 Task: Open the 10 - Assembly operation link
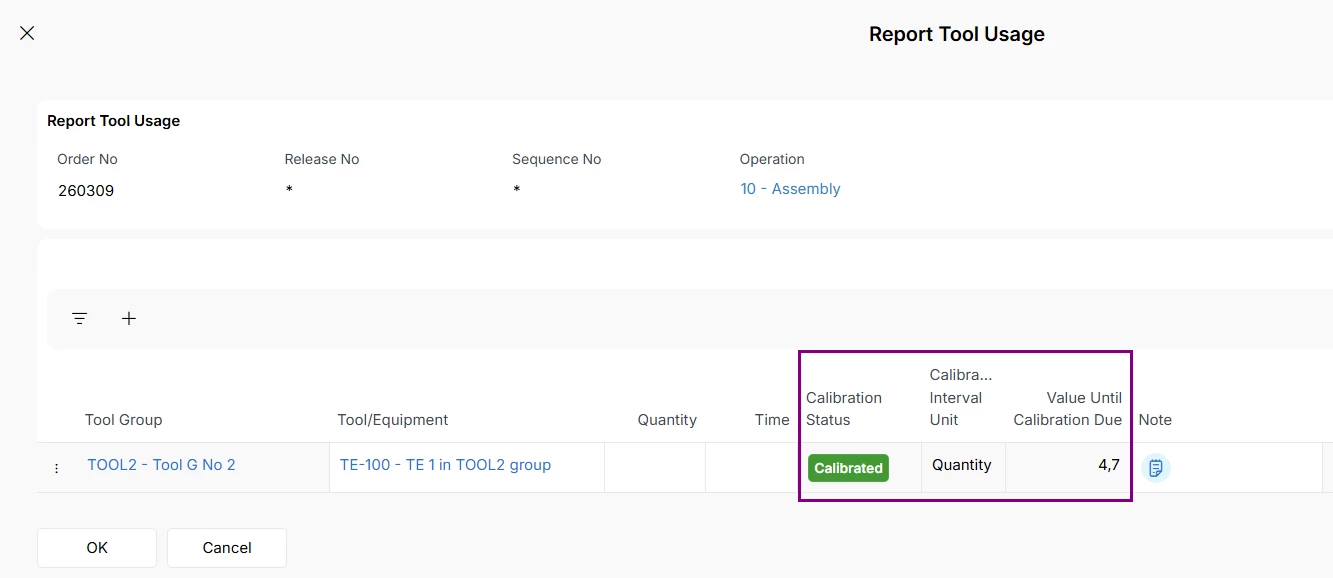pos(790,189)
